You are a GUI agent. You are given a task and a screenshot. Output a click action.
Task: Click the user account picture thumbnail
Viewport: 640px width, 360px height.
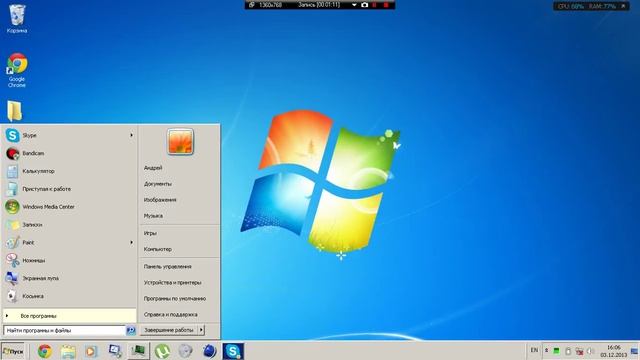tap(180, 142)
